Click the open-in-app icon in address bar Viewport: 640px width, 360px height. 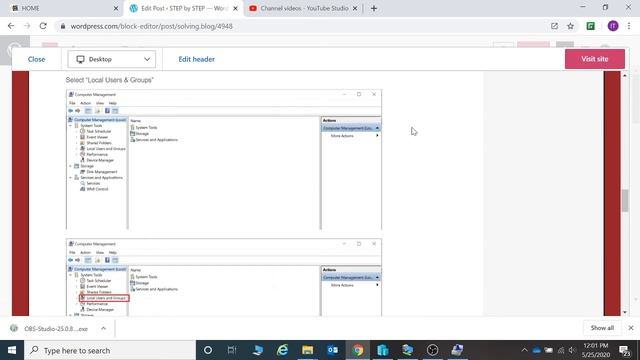coord(554,26)
